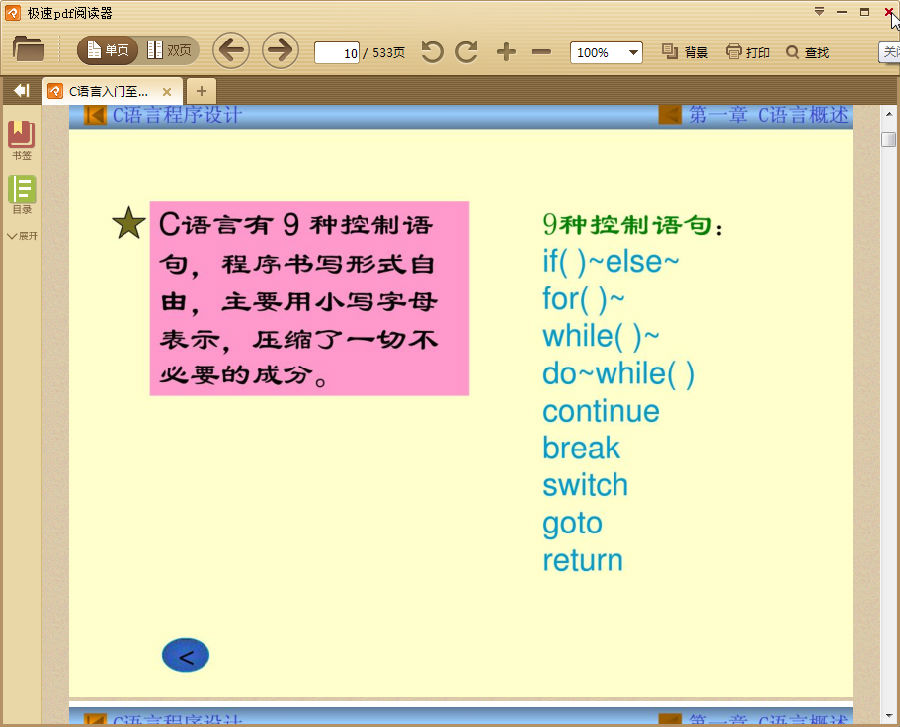Open a PDF file via the folder icon
Screen dimensions: 900x727
(29, 48)
